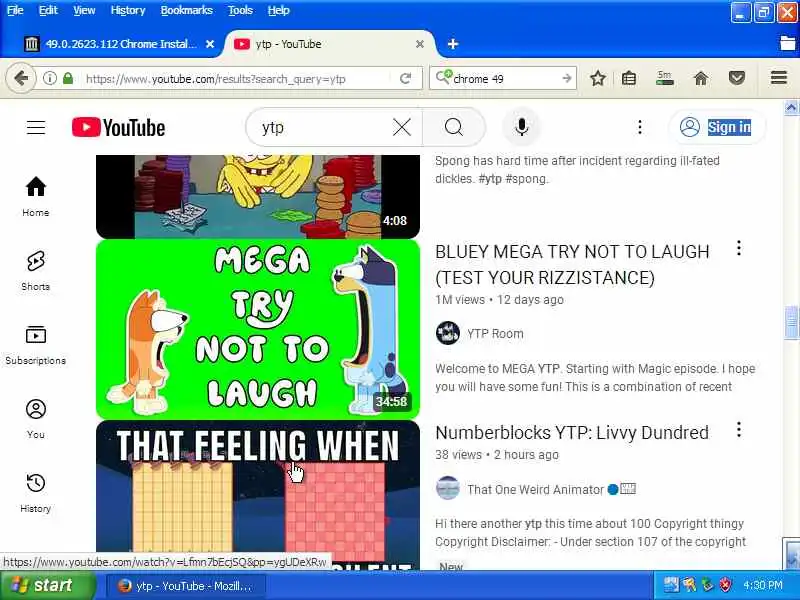Click the Pocket icon in toolbar
The width and height of the screenshot is (800, 600).
click(x=737, y=79)
